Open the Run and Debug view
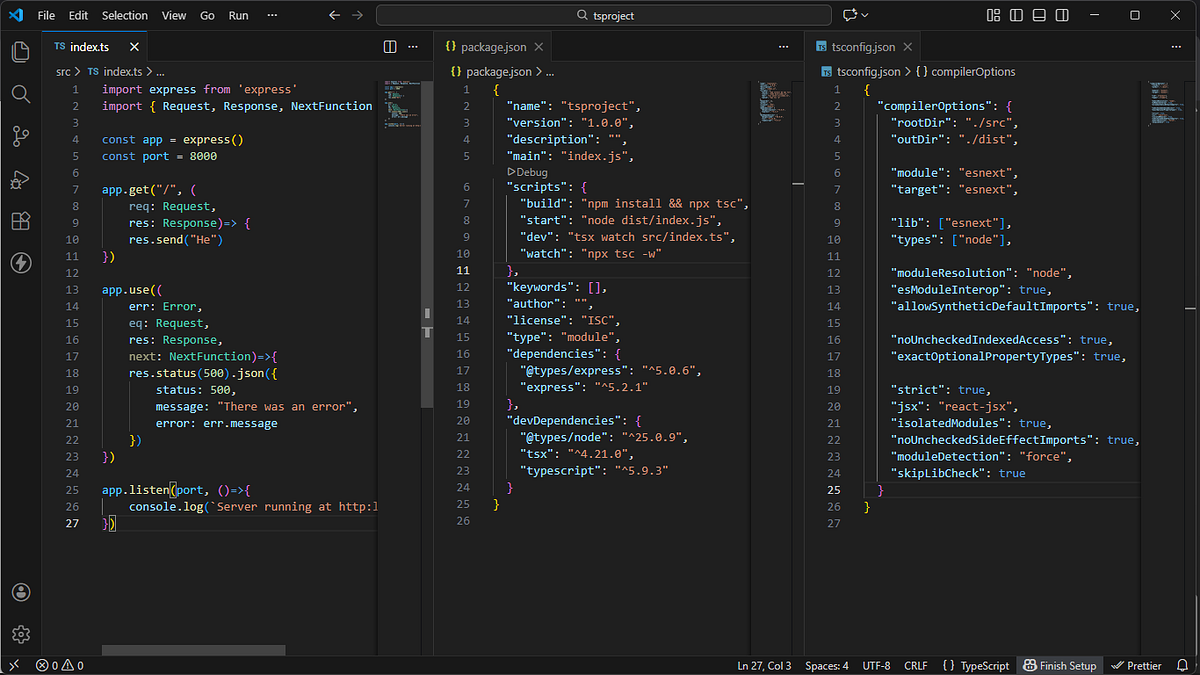This screenshot has width=1200, height=675. (20, 179)
